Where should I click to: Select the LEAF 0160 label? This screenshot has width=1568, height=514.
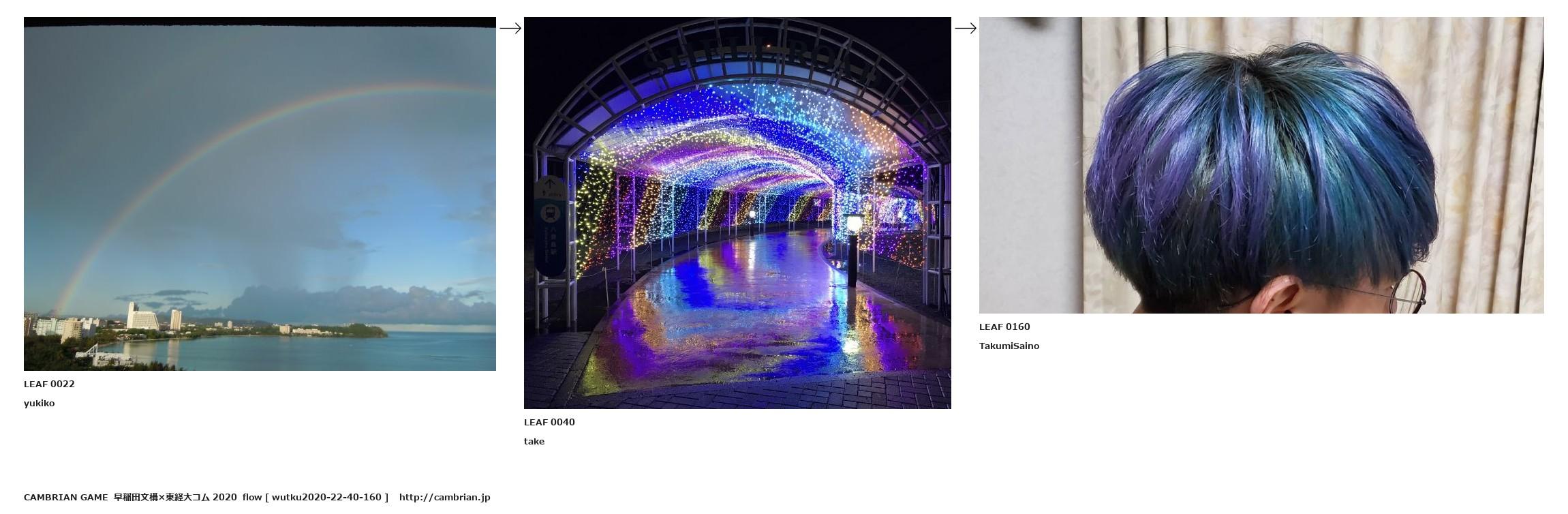click(x=1004, y=327)
